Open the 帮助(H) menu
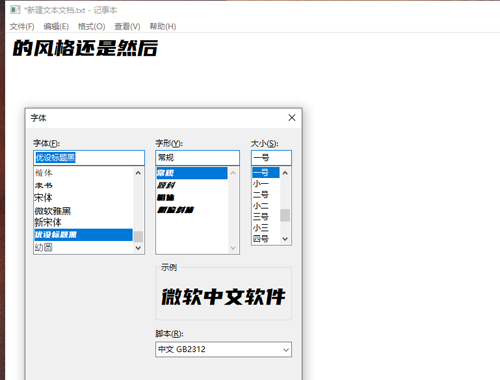Image resolution: width=500 pixels, height=380 pixels. (x=163, y=26)
